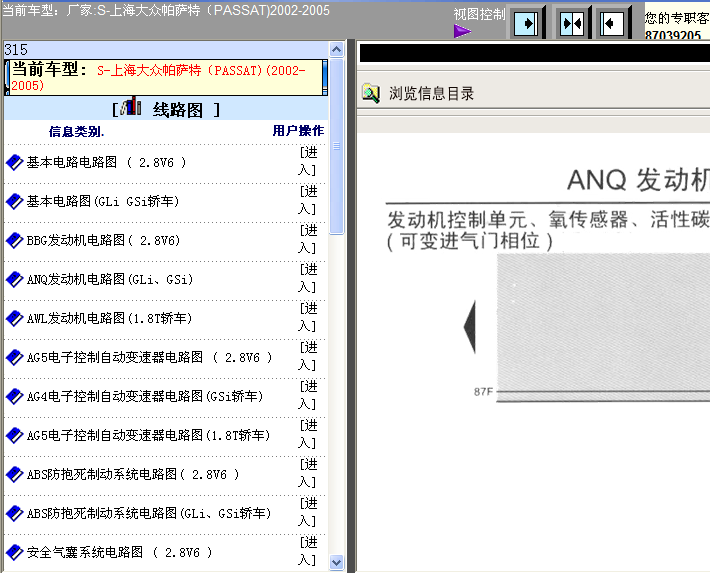Open [进入] for AG4电子控制自动变速器电路图
This screenshot has width=710, height=573.
pyautogui.click(x=308, y=395)
